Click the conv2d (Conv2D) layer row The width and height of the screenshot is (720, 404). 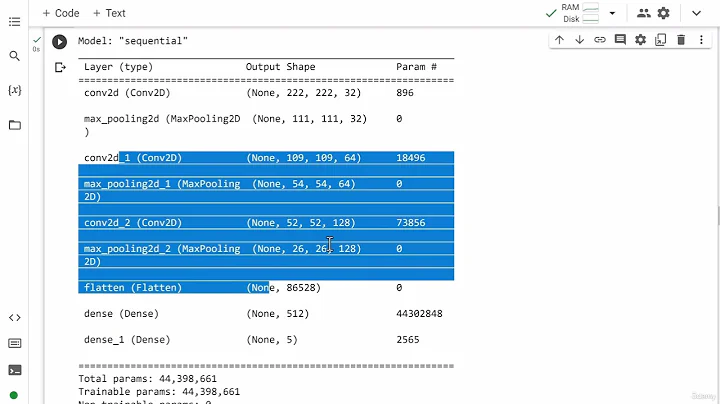coord(266,93)
